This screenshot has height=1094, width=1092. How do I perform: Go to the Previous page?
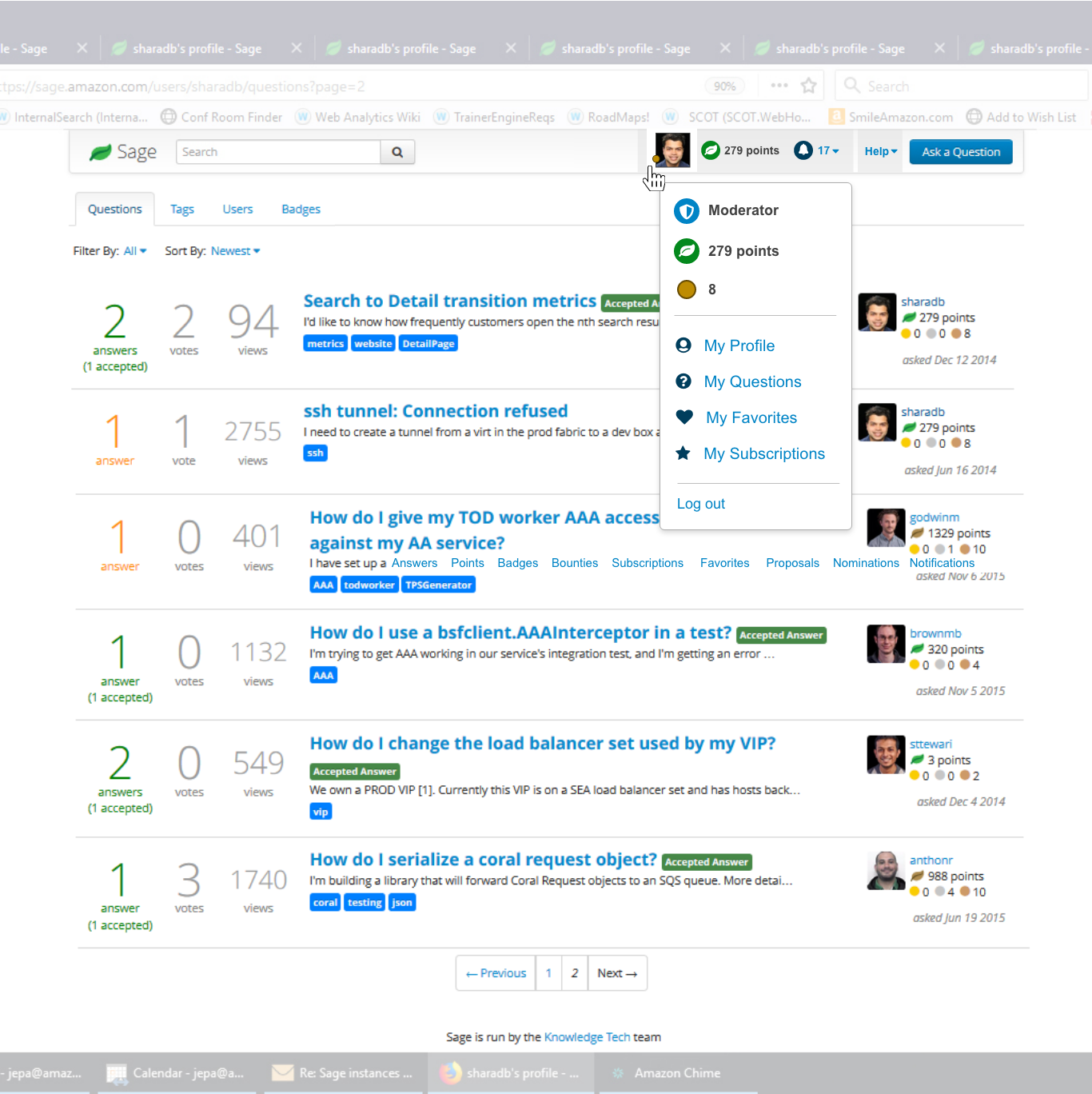pos(496,973)
